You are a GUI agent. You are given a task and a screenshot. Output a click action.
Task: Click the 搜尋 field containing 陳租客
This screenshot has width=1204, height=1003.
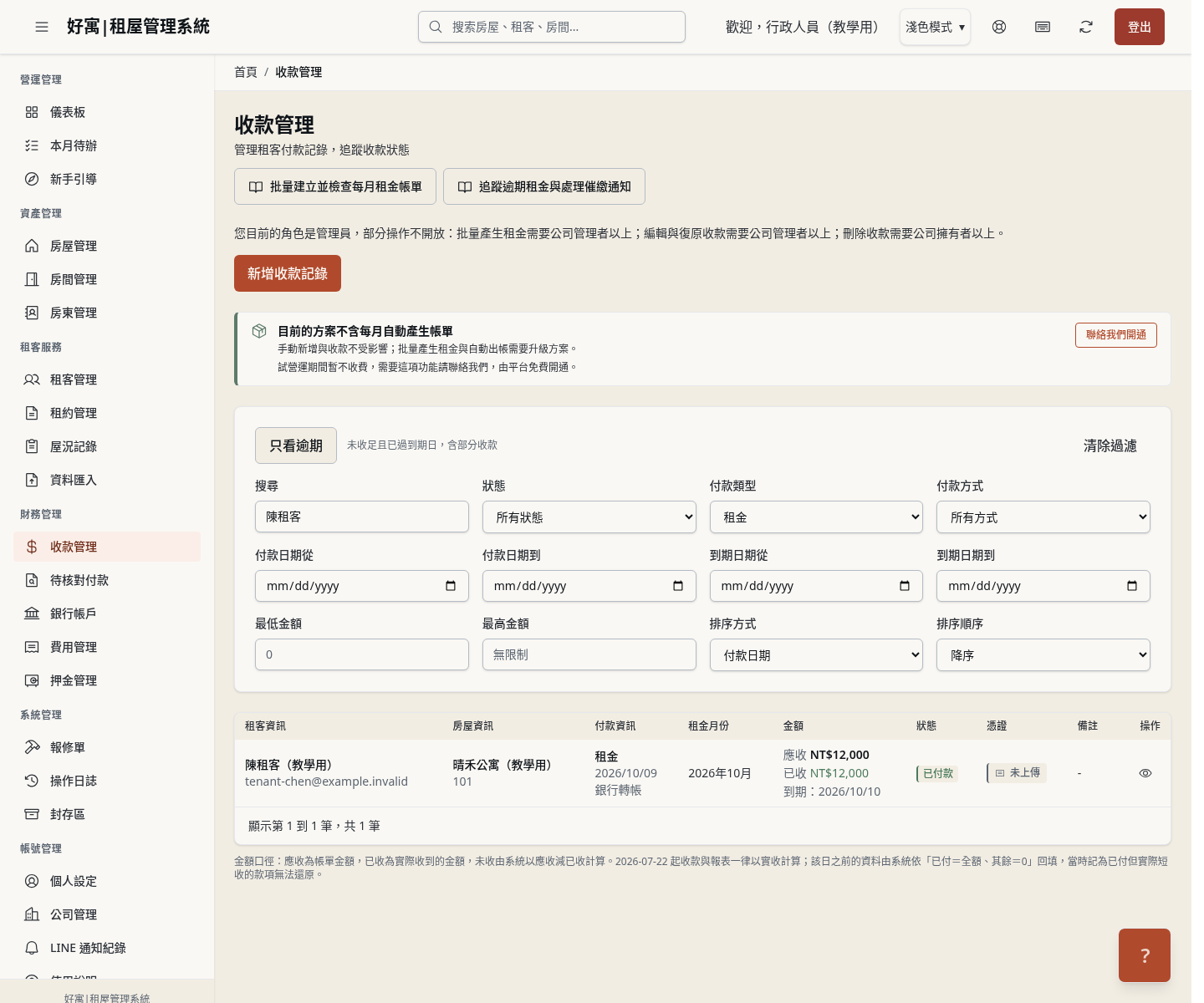tap(362, 517)
